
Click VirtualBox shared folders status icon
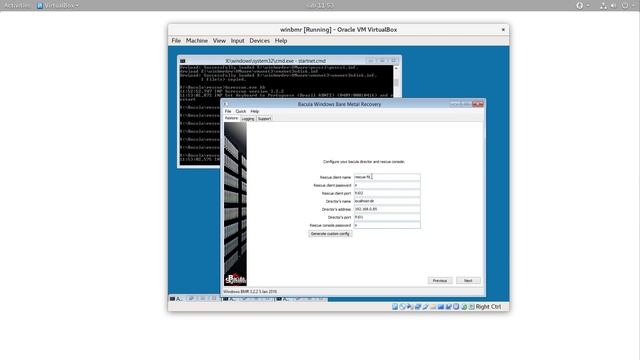point(433,307)
